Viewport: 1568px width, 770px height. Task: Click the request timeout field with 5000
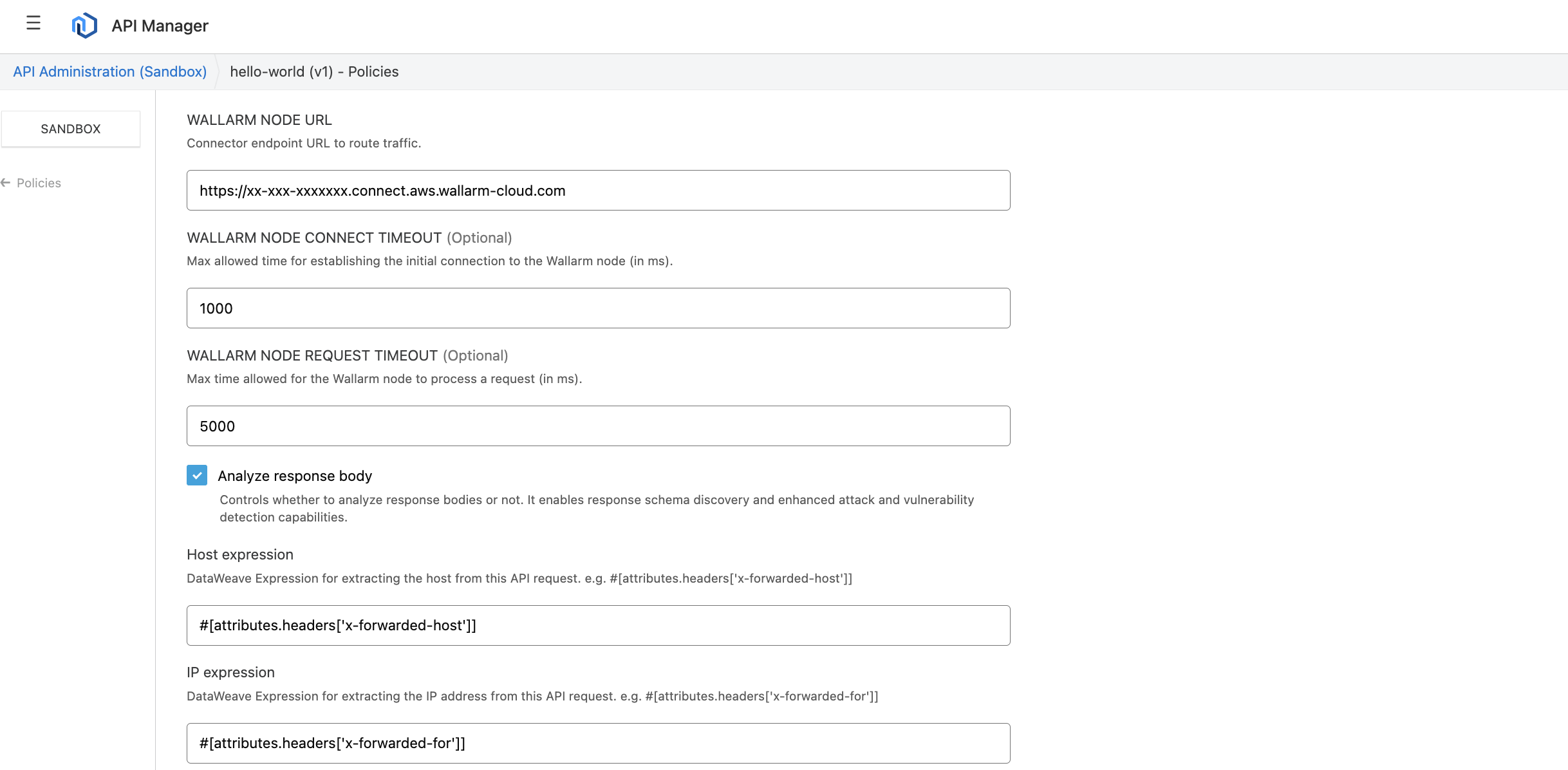[x=598, y=426]
